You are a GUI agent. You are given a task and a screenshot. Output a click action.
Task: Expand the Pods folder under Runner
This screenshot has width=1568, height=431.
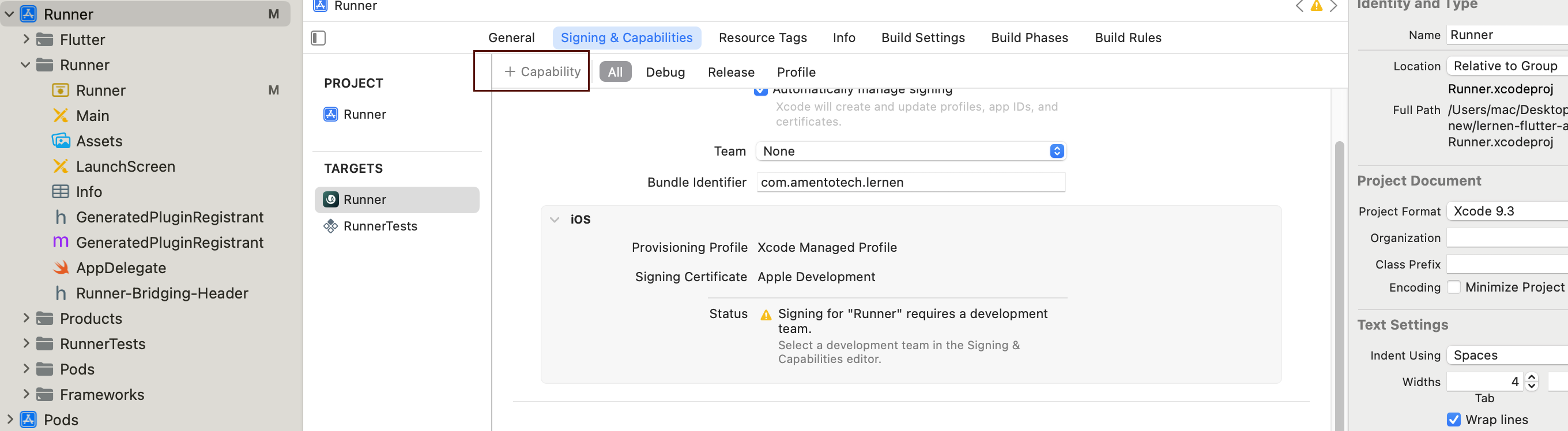[x=25, y=369]
